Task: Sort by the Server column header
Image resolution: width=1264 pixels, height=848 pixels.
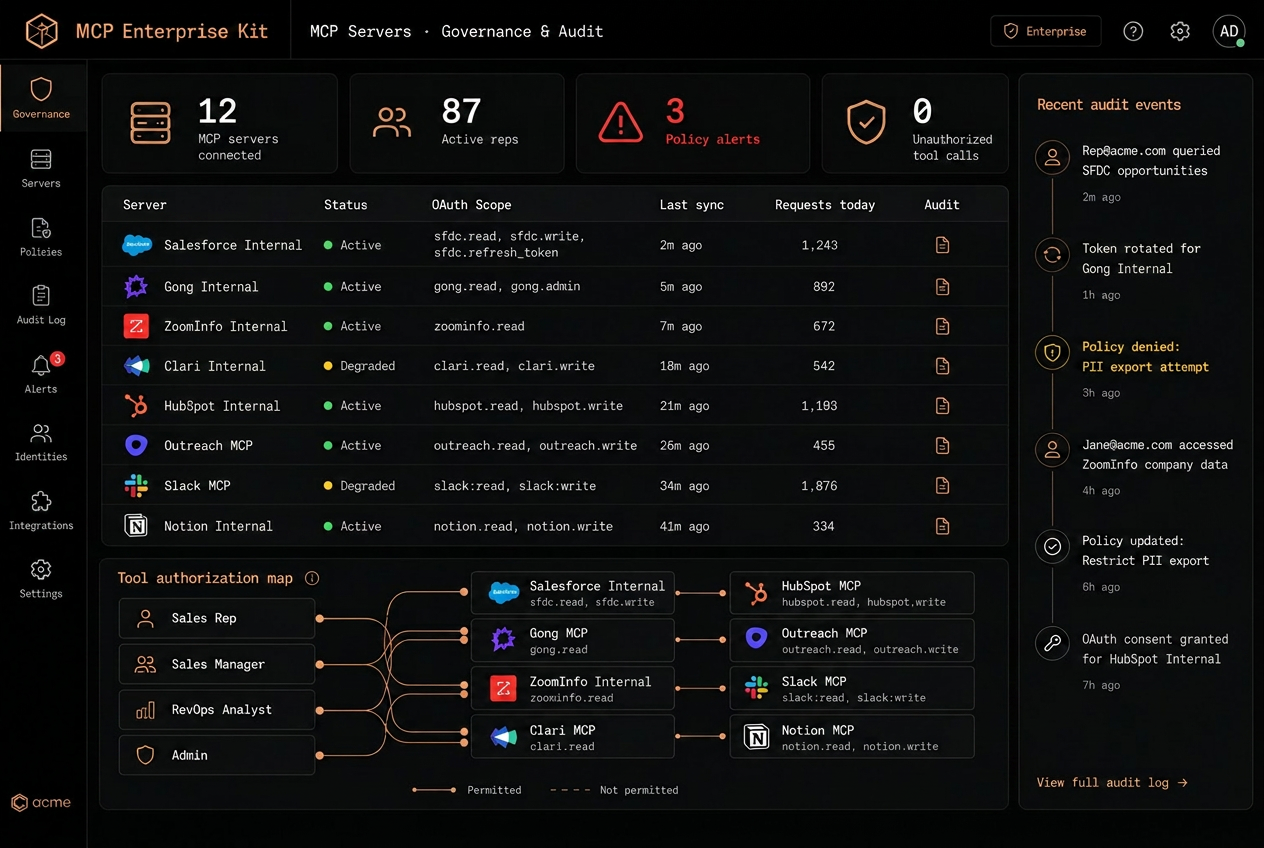Action: 145,205
